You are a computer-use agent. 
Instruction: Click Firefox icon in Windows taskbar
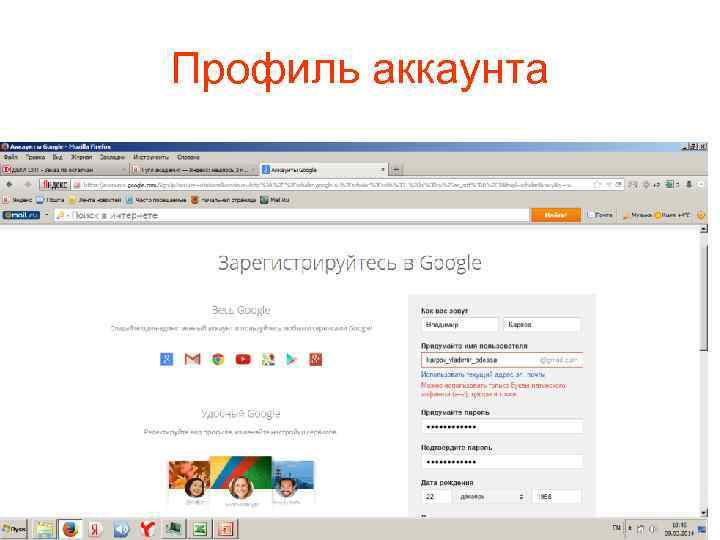coord(70,529)
